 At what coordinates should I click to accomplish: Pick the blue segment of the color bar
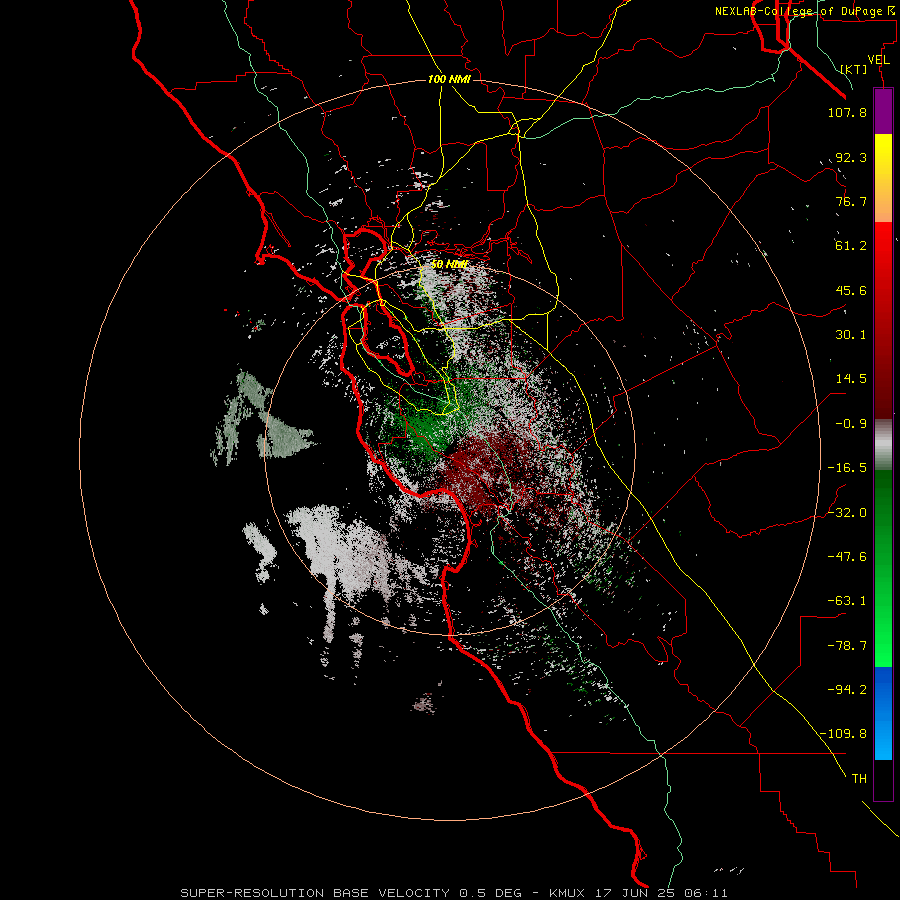[883, 713]
